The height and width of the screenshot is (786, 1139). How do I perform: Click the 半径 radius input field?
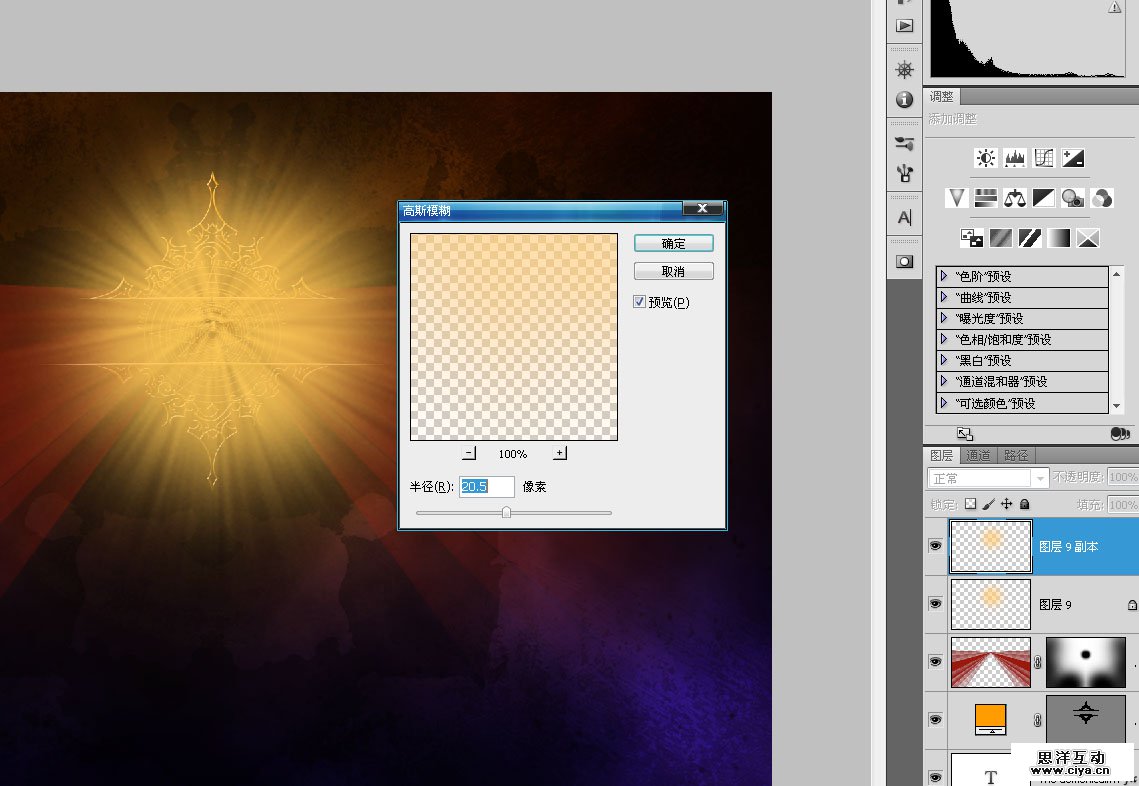486,487
